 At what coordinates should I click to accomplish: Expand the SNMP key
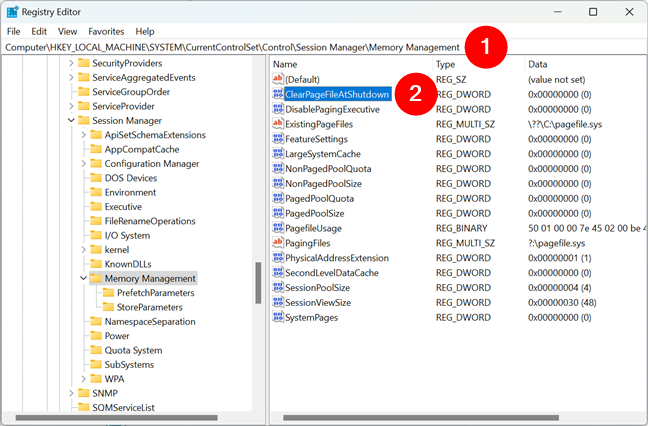click(x=71, y=393)
